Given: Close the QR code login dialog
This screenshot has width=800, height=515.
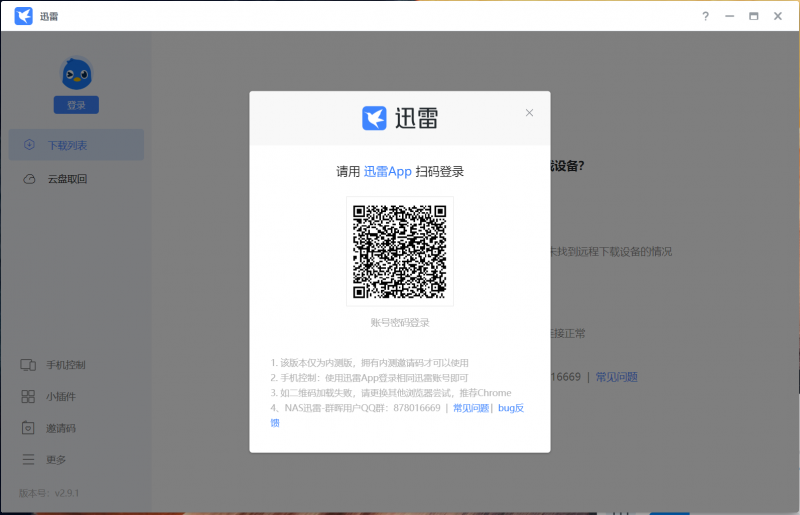Looking at the screenshot, I should (x=529, y=113).
